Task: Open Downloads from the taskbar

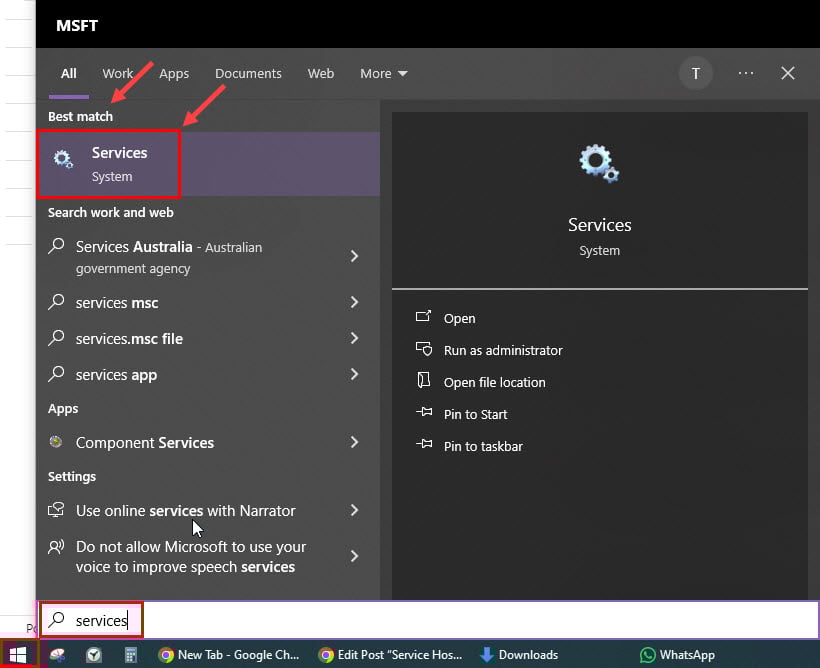Action: [519, 654]
